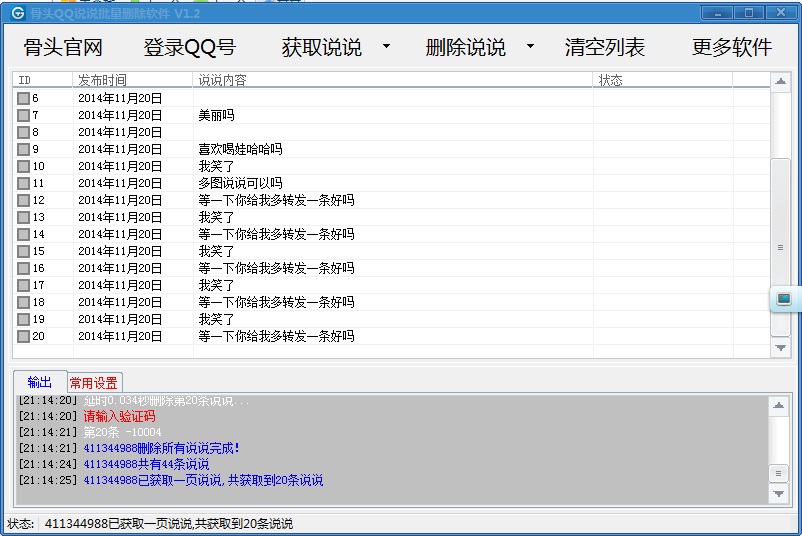Check the box for row ID 8
The width and height of the screenshot is (802, 536).
(24, 132)
